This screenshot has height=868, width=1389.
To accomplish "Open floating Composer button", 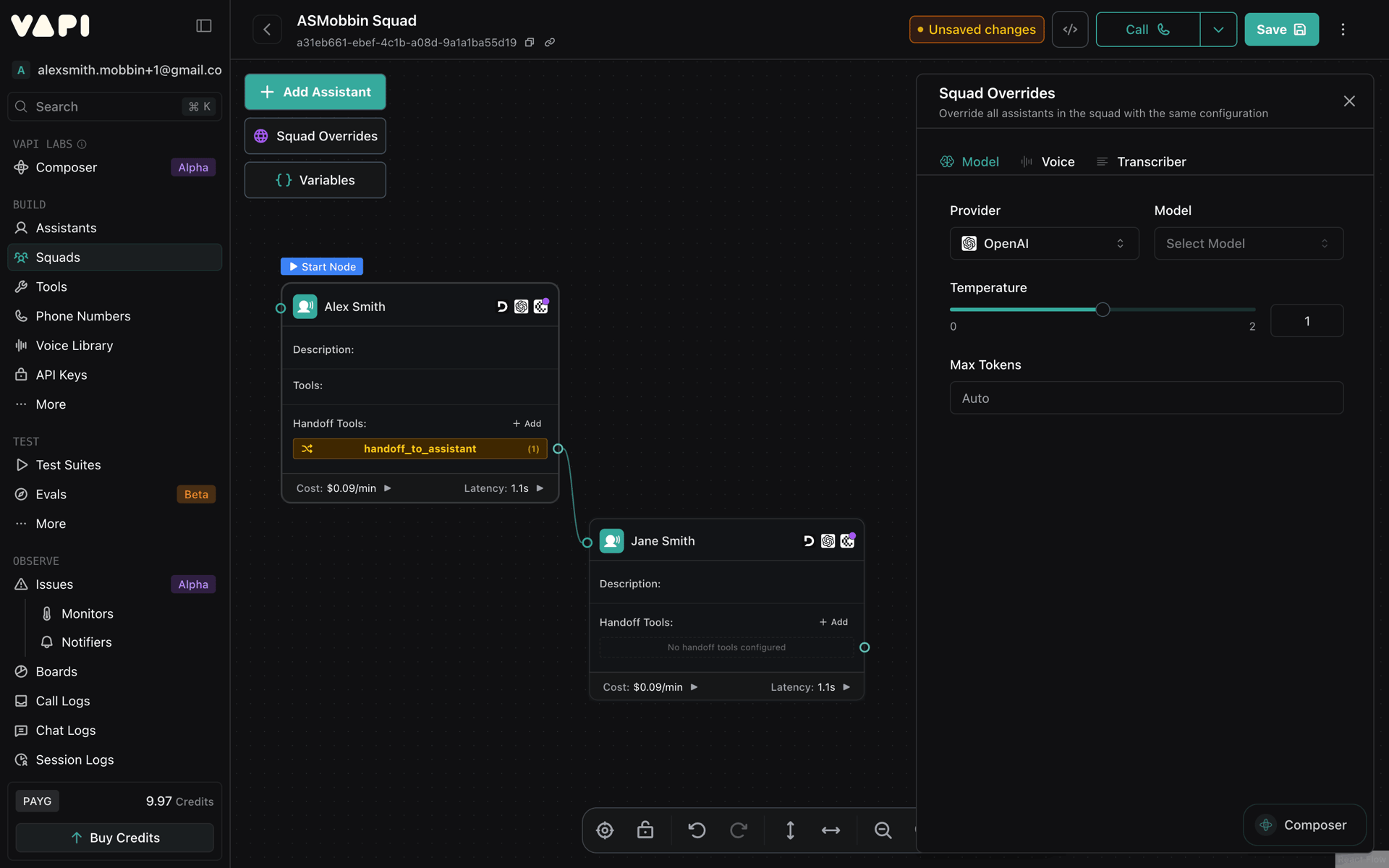I will 1304,825.
